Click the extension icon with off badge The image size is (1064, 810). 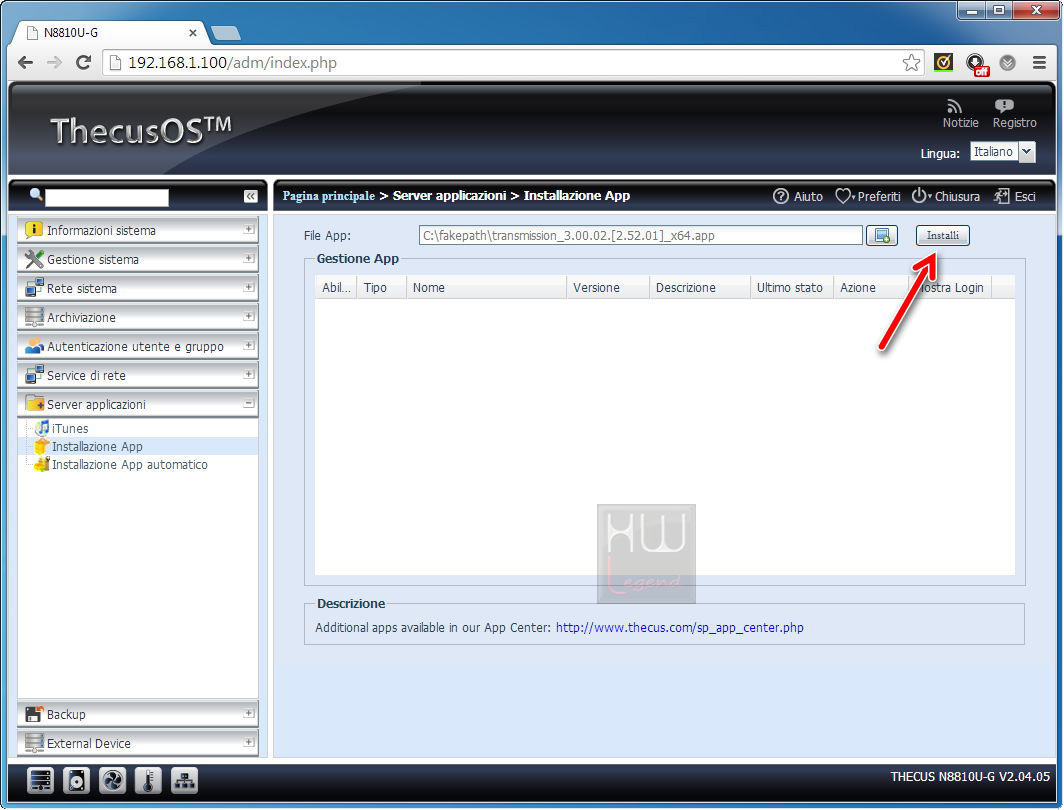pos(976,64)
